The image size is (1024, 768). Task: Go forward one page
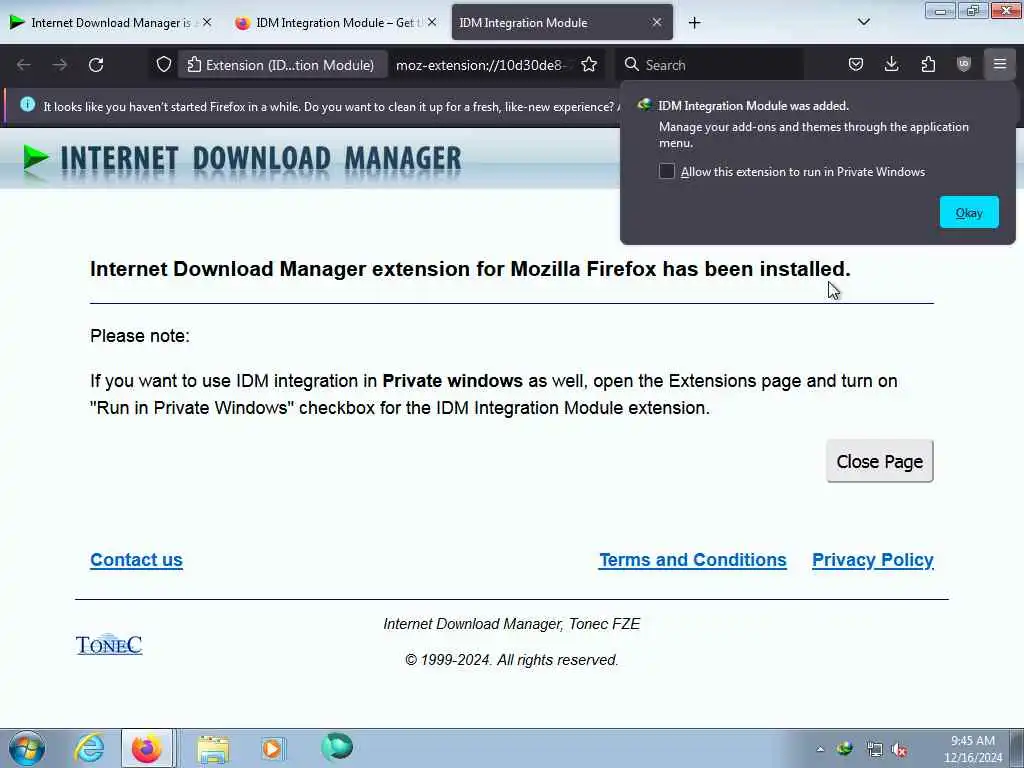point(59,65)
